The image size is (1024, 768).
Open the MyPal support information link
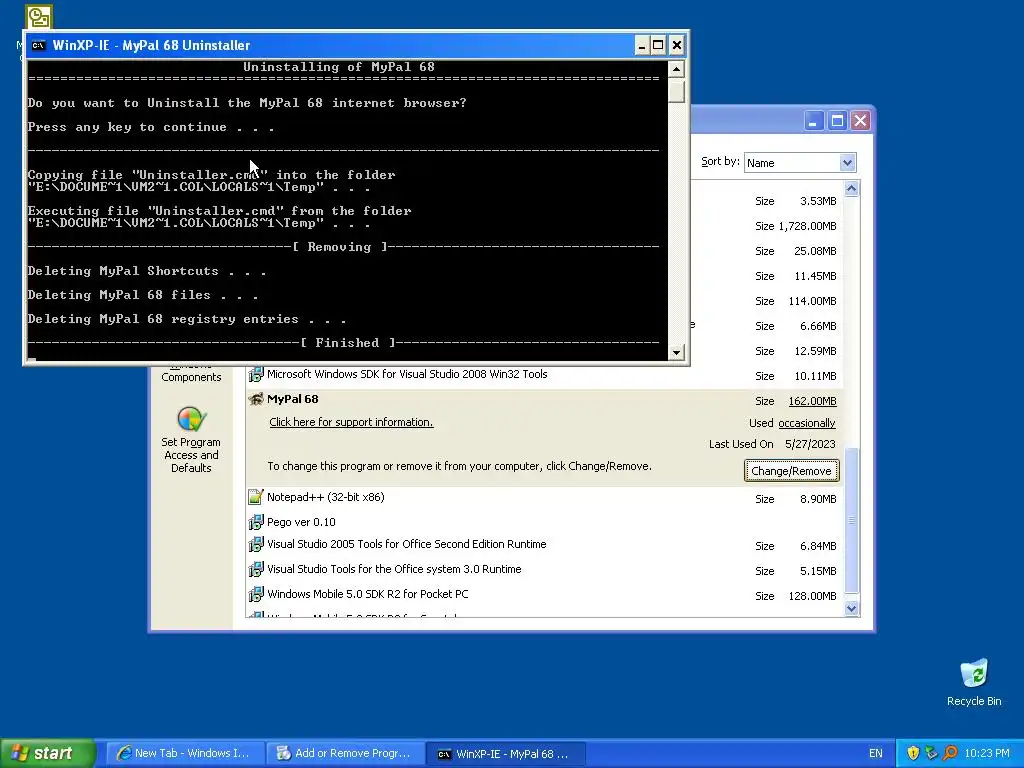pos(351,422)
